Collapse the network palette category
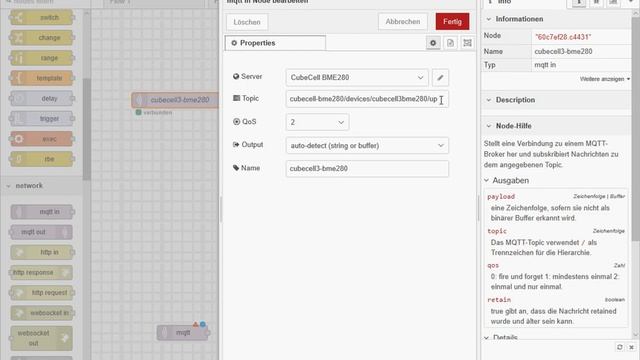The image size is (640, 360). [x=41, y=186]
